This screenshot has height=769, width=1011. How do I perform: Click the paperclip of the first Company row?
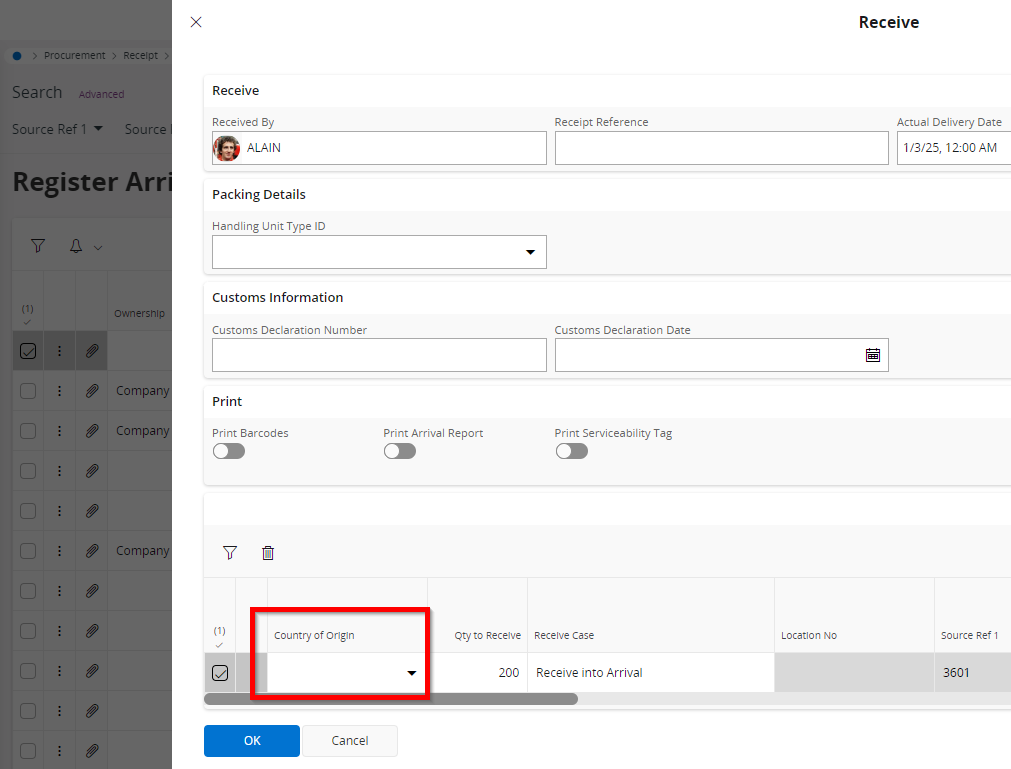(x=92, y=391)
